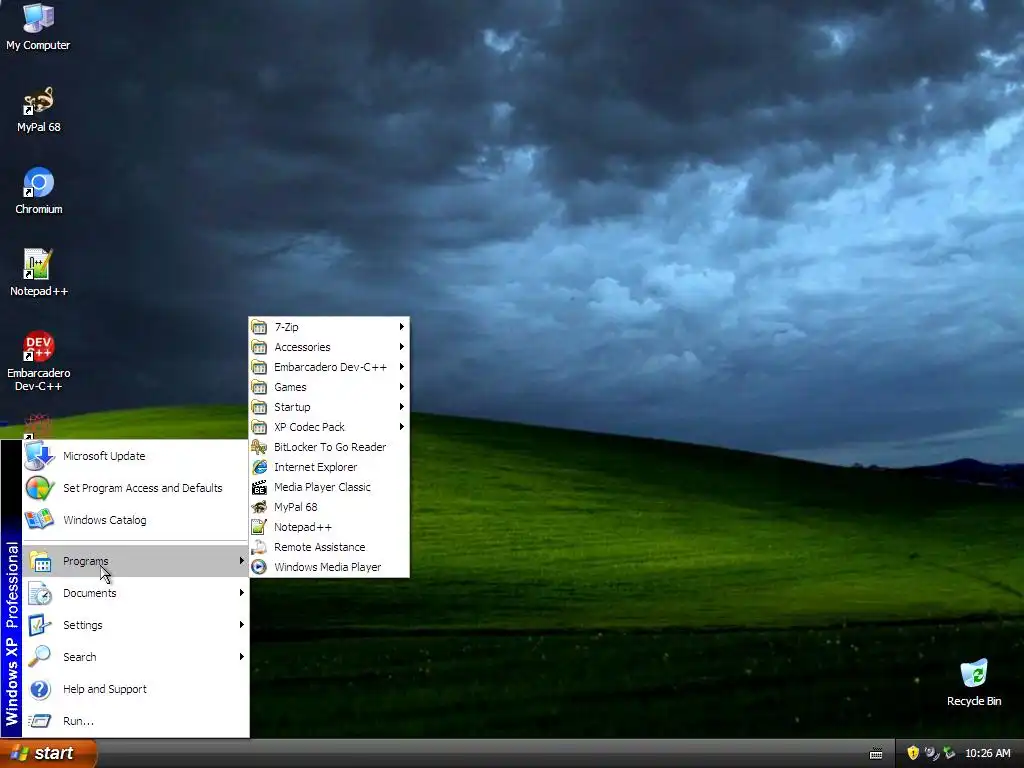The height and width of the screenshot is (768, 1024).
Task: Expand the Search submenu arrow
Action: (x=242, y=656)
